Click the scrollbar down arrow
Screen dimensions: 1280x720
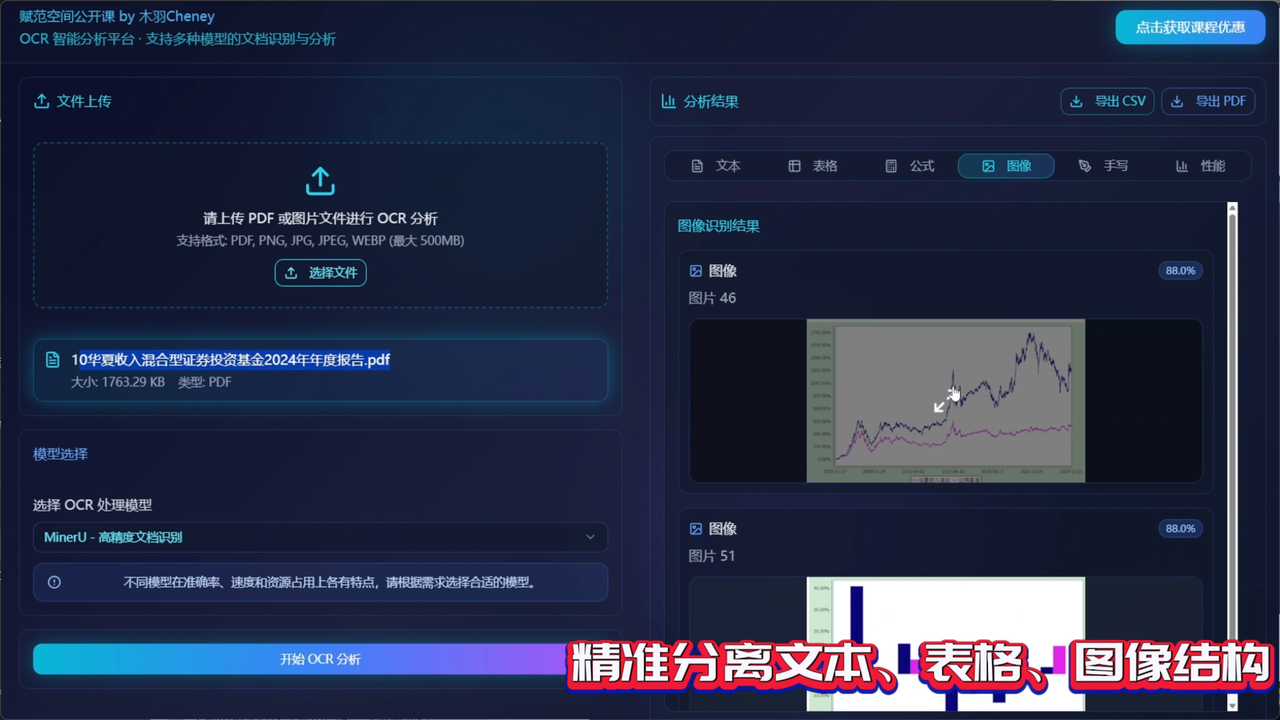click(1232, 705)
